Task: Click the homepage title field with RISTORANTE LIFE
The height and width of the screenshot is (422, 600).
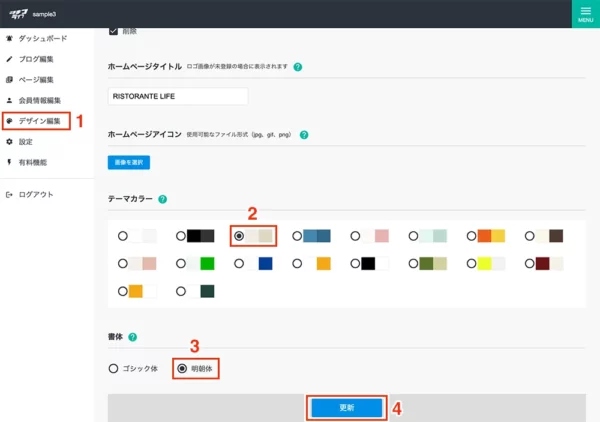Action: (x=177, y=97)
